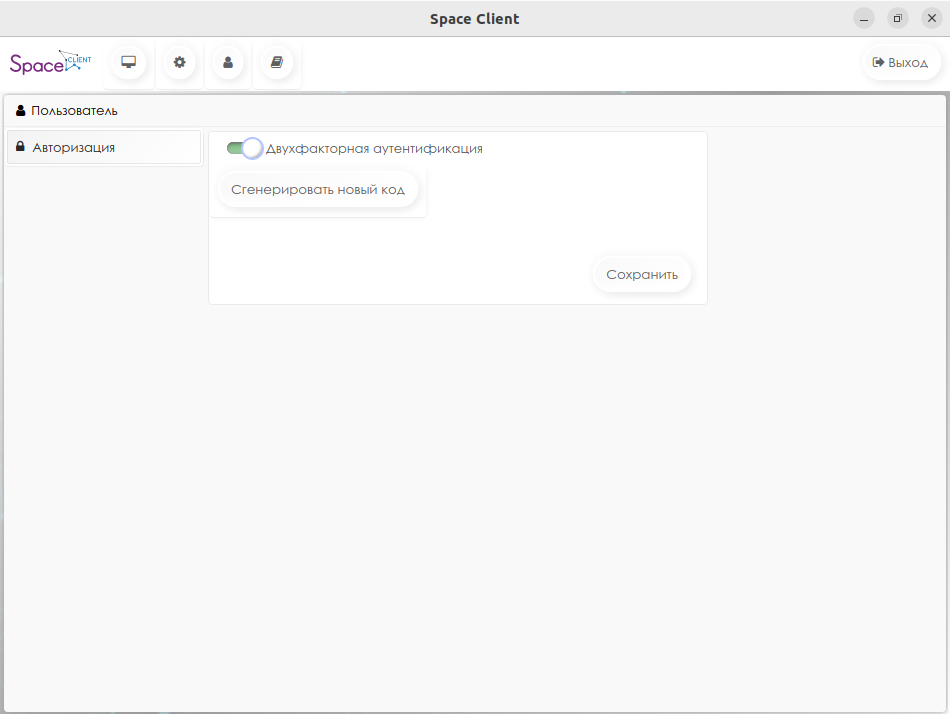Click the Space Client window title text
Image resolution: width=950 pixels, height=714 pixels.
[474, 18]
